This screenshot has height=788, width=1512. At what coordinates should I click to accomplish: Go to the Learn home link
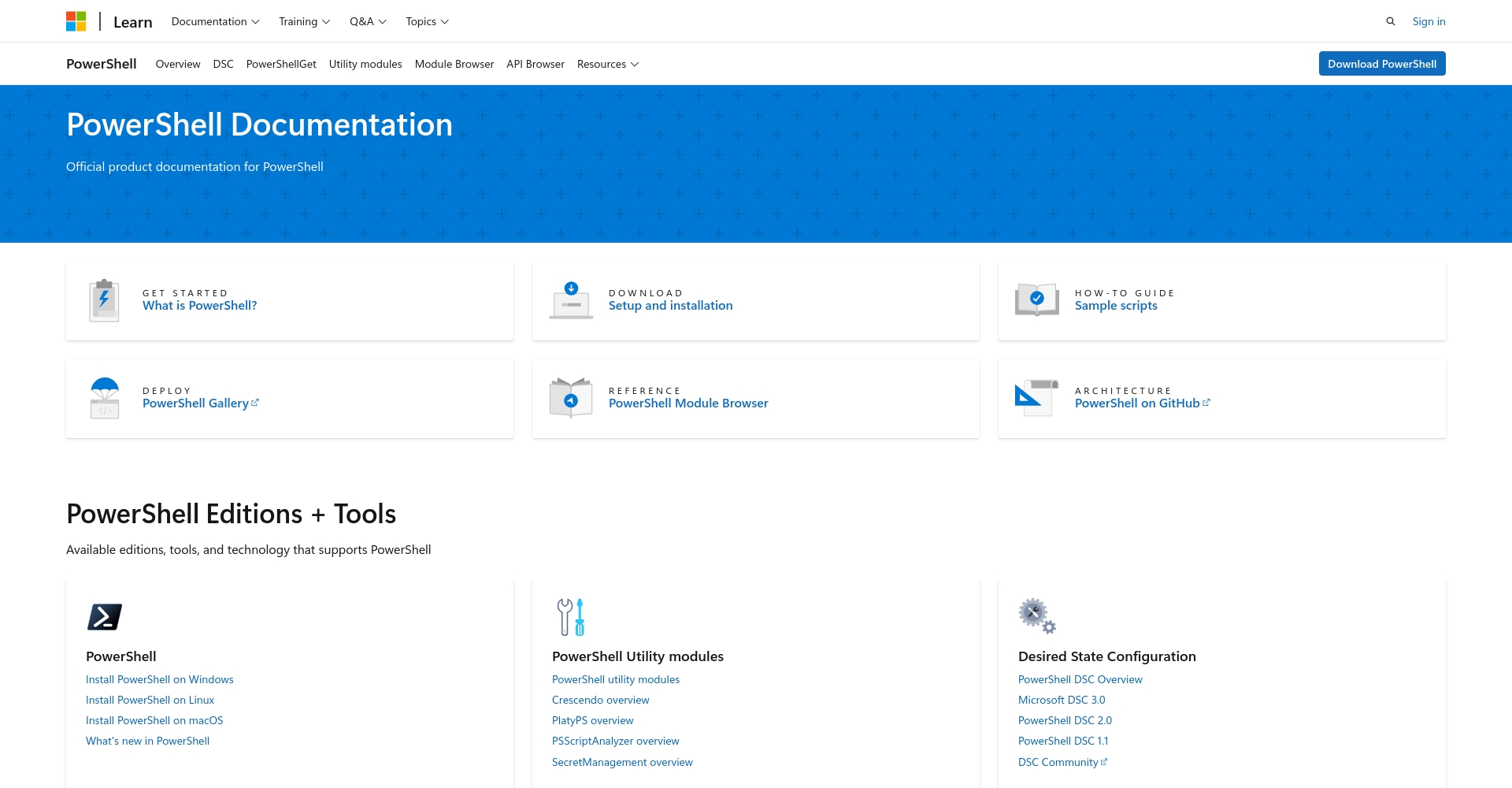133,22
